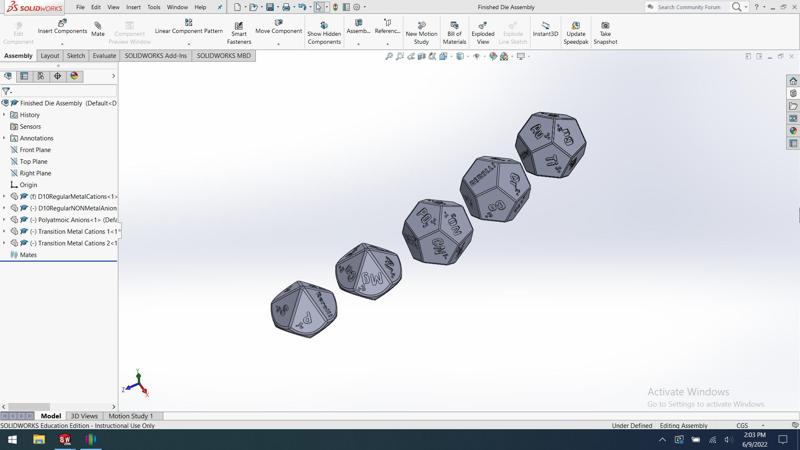This screenshot has width=800, height=450.
Task: Toggle visibility of Transition Metal Cations 2
Action: tap(14, 243)
